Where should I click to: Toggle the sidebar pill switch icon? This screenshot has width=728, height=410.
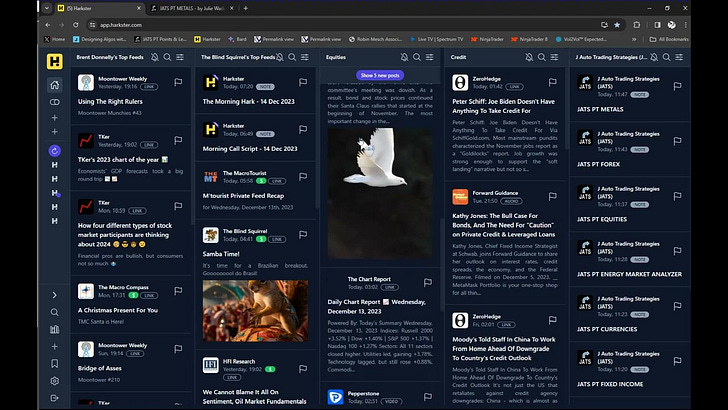[x=54, y=102]
